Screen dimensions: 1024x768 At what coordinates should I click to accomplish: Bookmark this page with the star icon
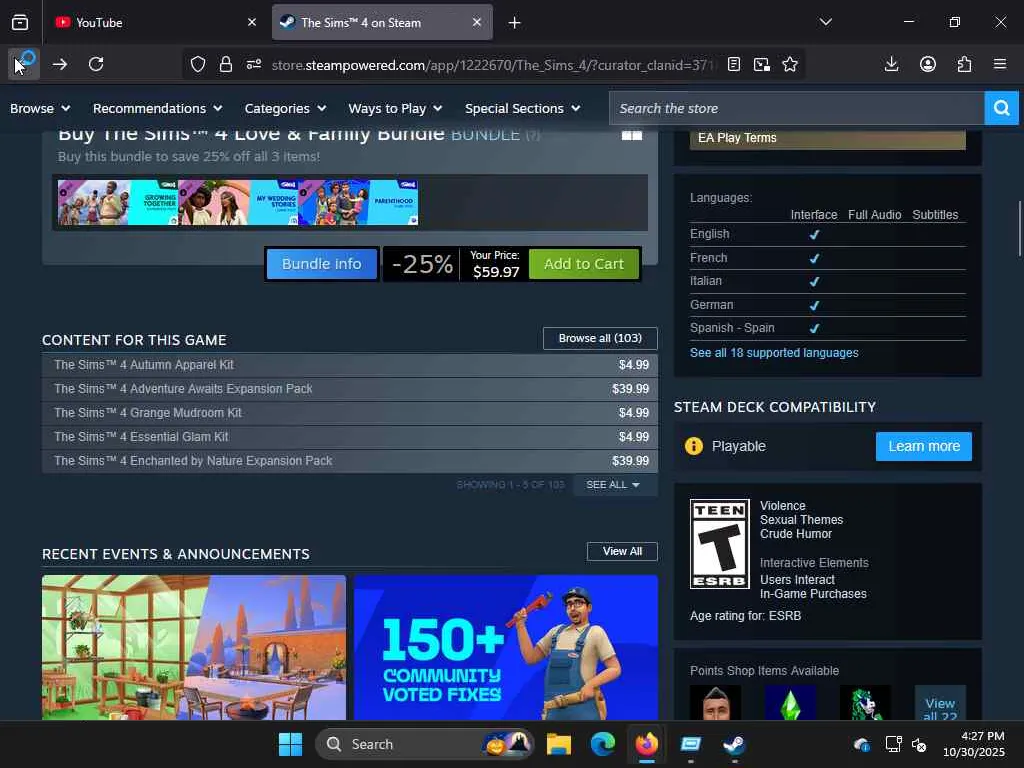790,64
